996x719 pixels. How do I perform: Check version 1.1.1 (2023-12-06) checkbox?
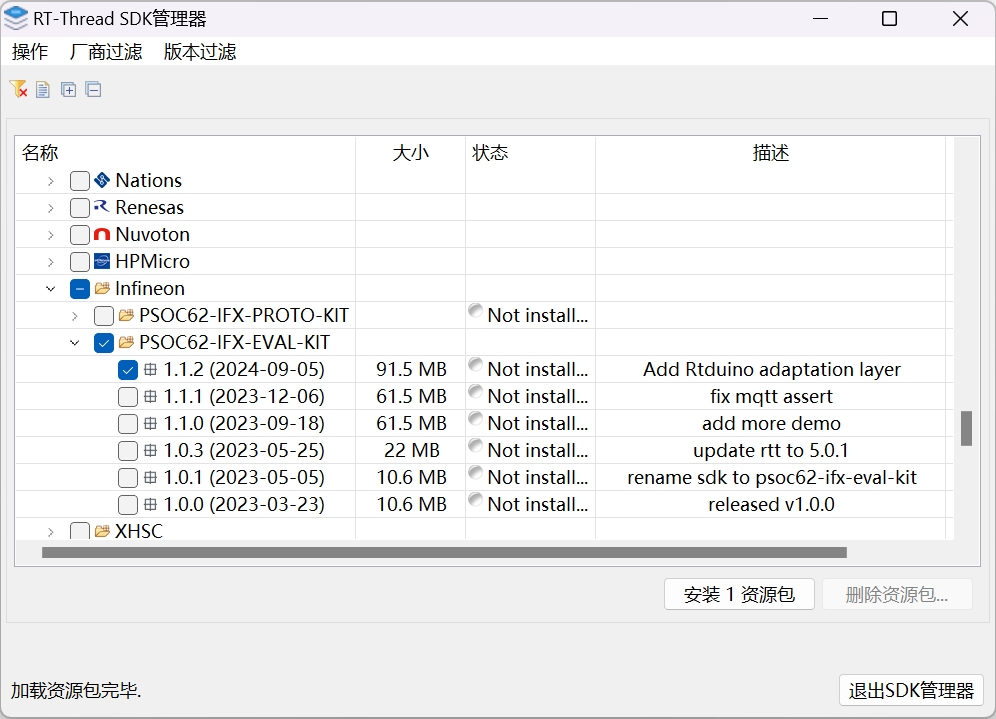tap(128, 397)
